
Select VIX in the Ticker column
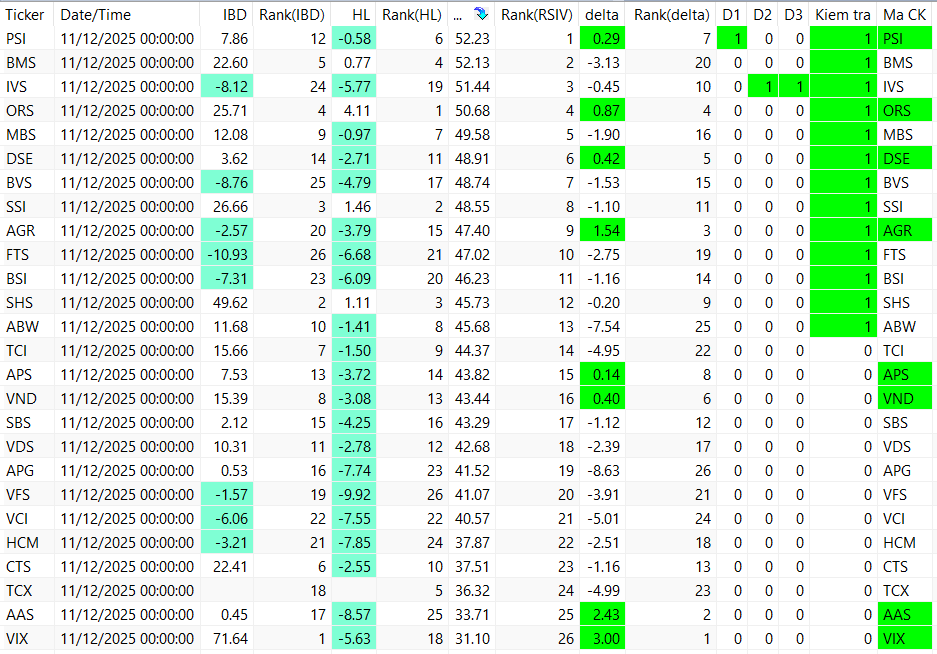pyautogui.click(x=17, y=638)
